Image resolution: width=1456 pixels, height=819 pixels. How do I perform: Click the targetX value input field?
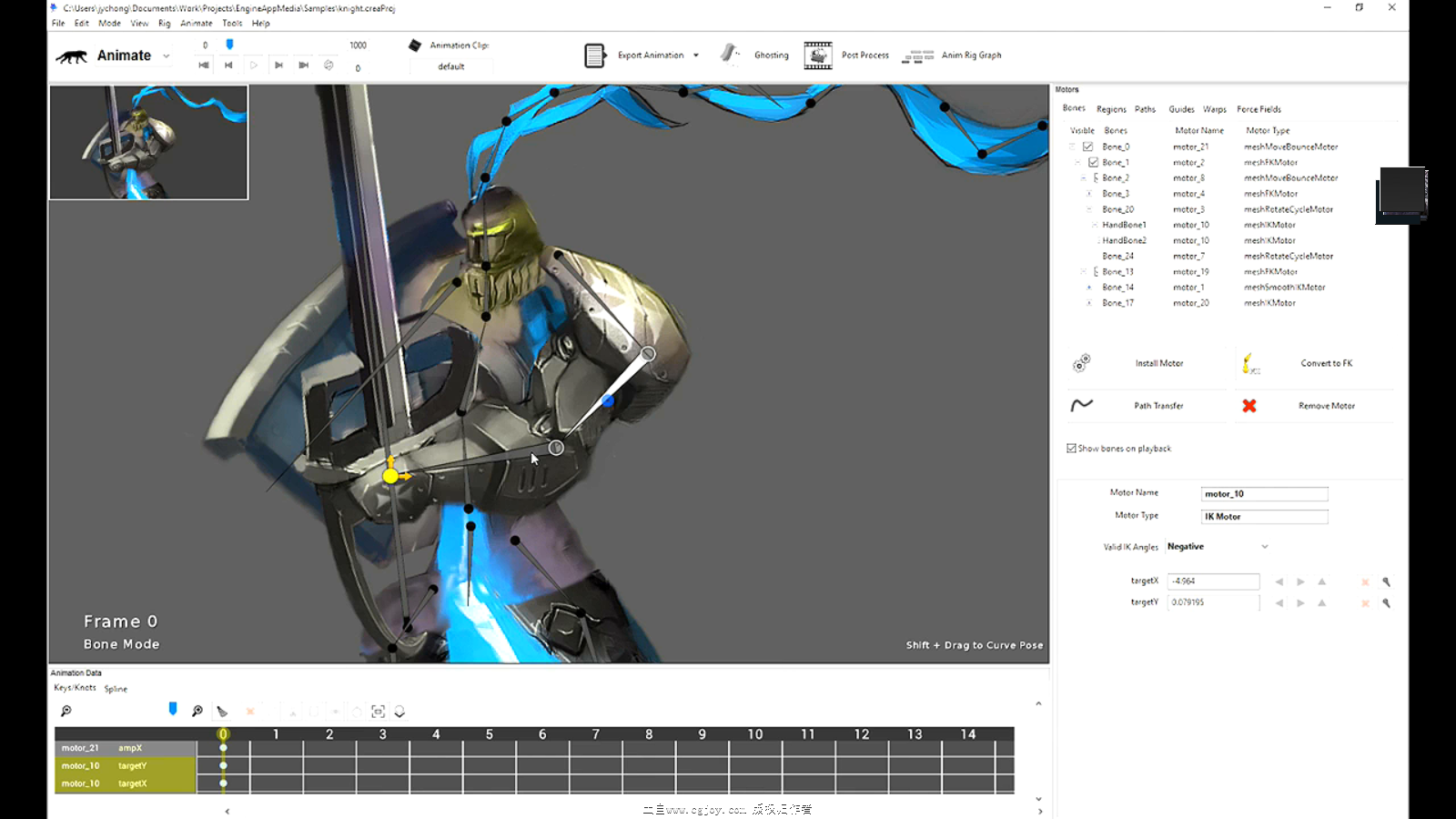coord(1214,581)
